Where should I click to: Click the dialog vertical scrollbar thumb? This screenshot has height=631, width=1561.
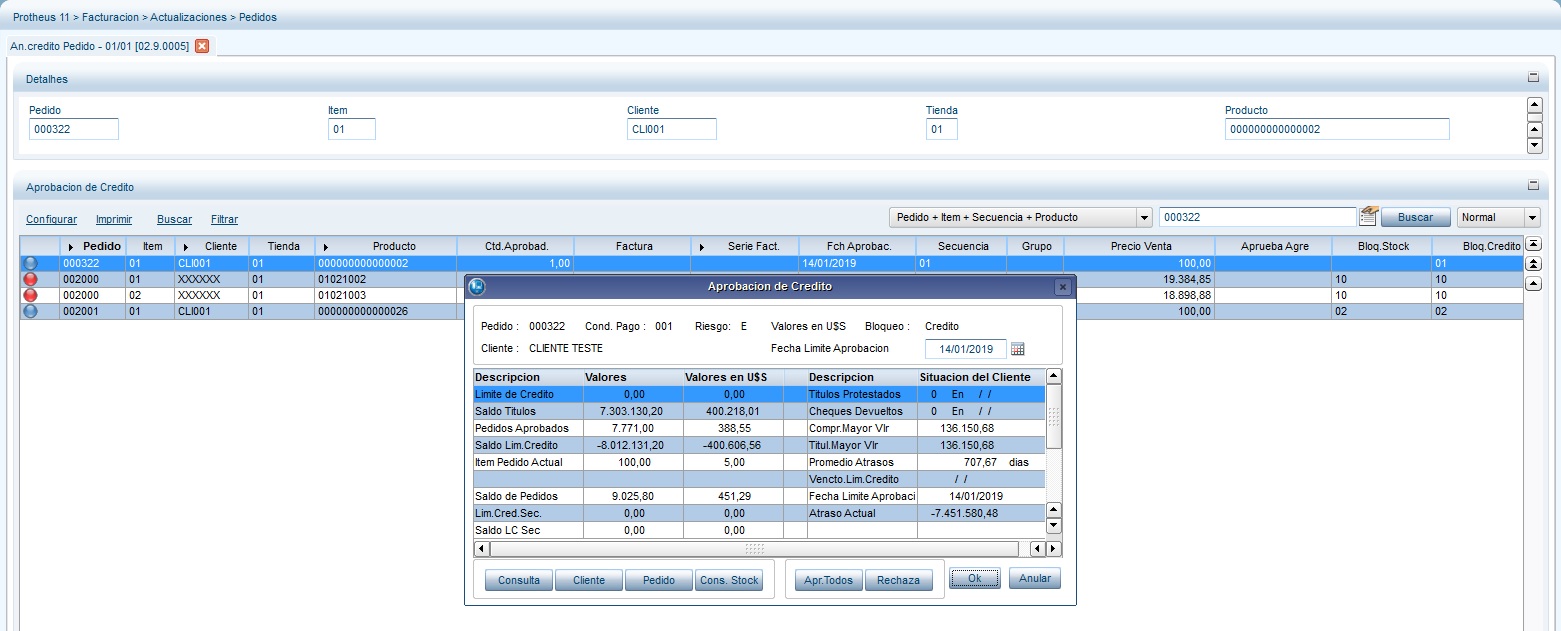click(1053, 417)
